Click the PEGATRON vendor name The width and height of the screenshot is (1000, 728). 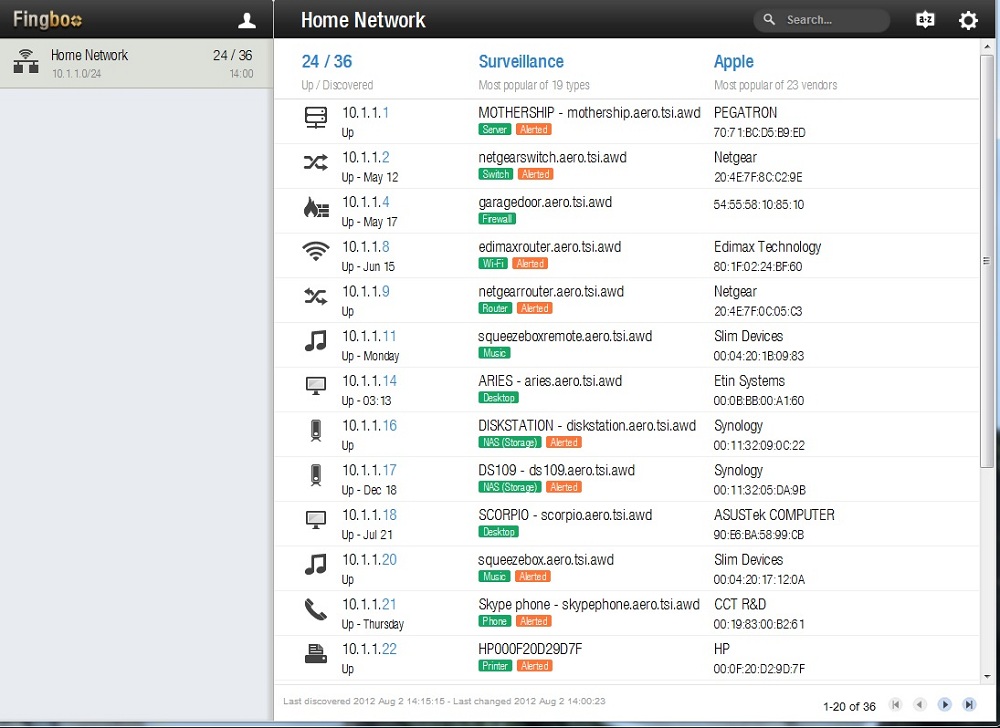(x=746, y=113)
